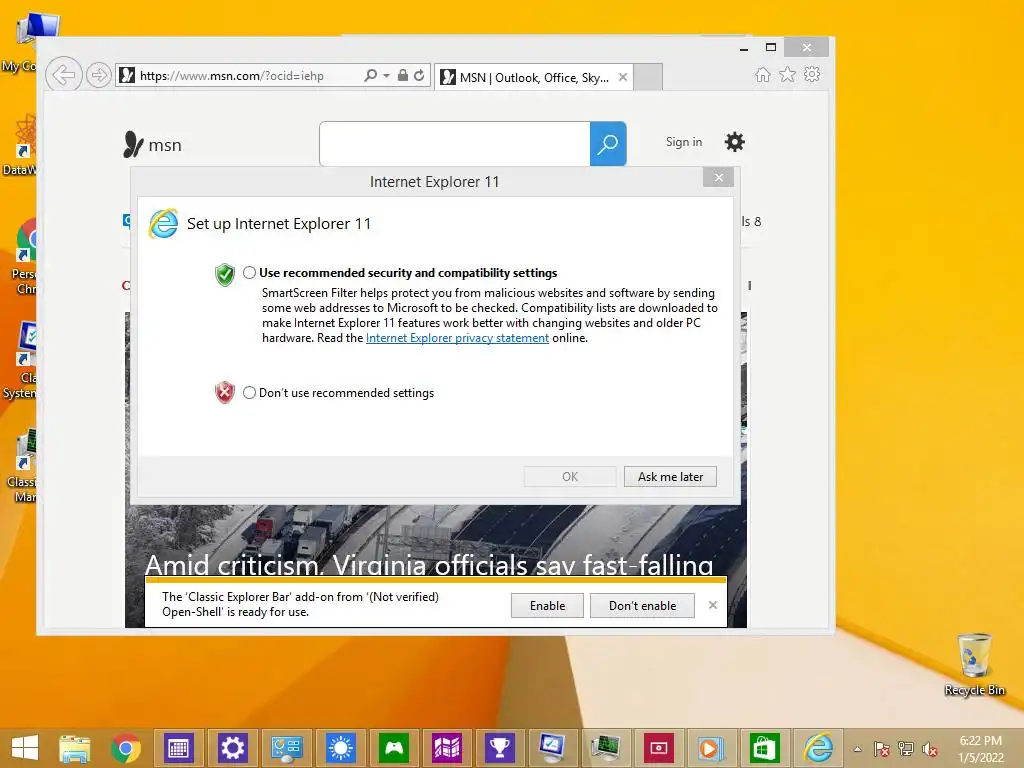Image resolution: width=1024 pixels, height=768 pixels.
Task: Open File Explorer from the taskbar
Action: tap(74, 748)
